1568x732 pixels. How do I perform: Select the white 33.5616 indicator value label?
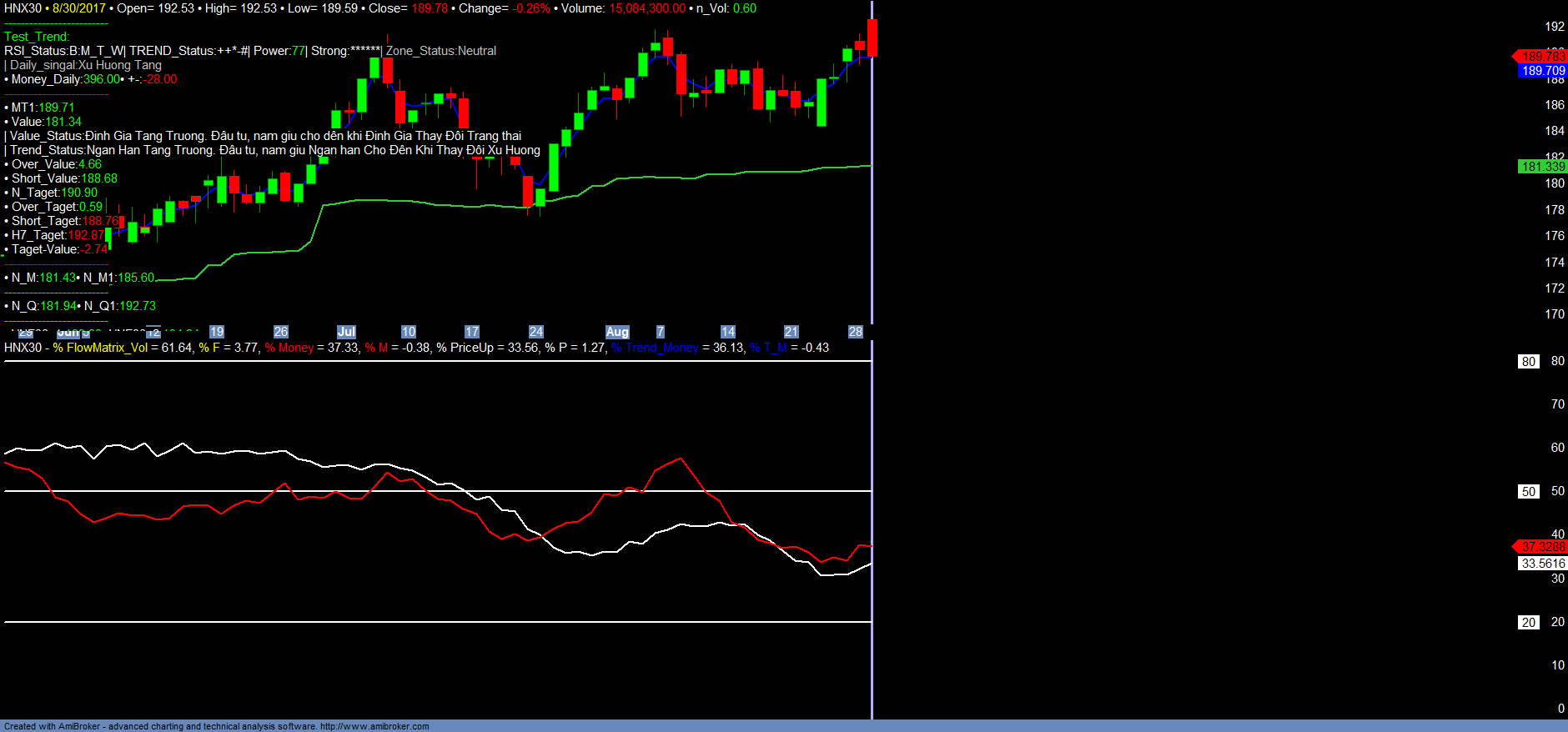[x=1543, y=564]
